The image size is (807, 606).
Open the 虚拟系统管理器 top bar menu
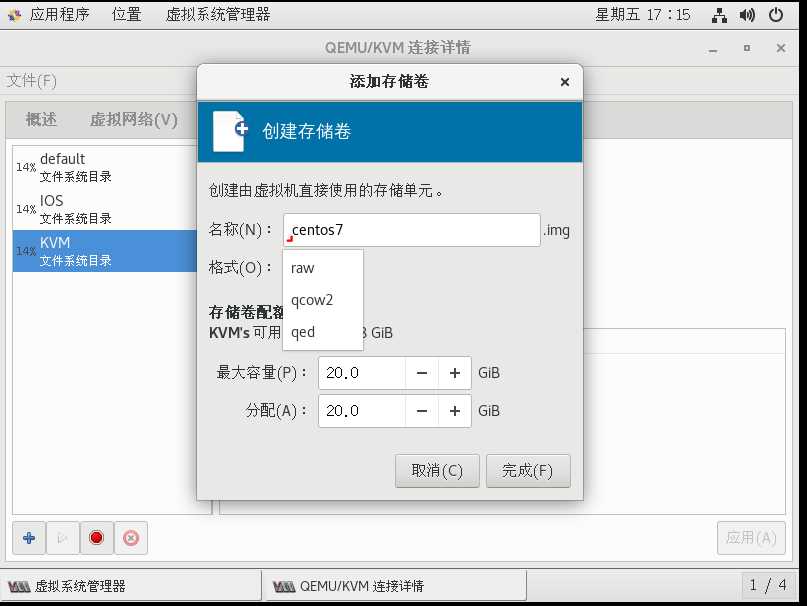click(218, 14)
